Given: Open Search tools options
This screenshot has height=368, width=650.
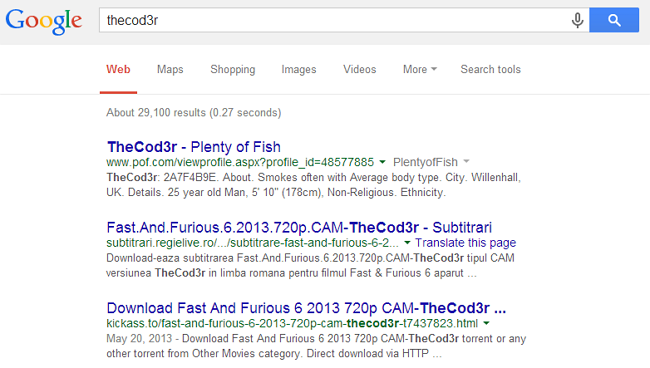Looking at the screenshot, I should coord(490,69).
